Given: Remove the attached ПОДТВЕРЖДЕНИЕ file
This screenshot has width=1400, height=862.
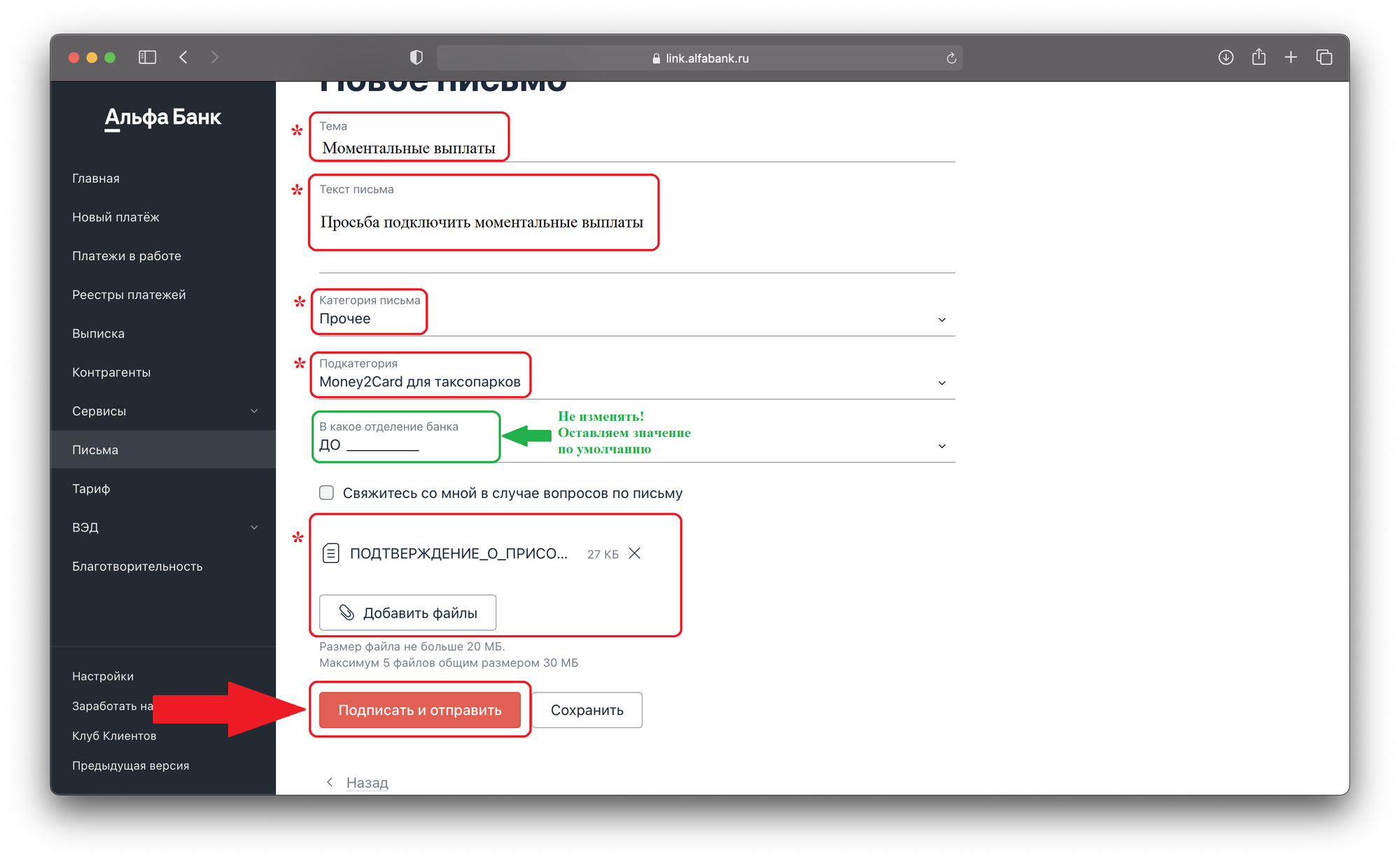Looking at the screenshot, I should pyautogui.click(x=635, y=553).
